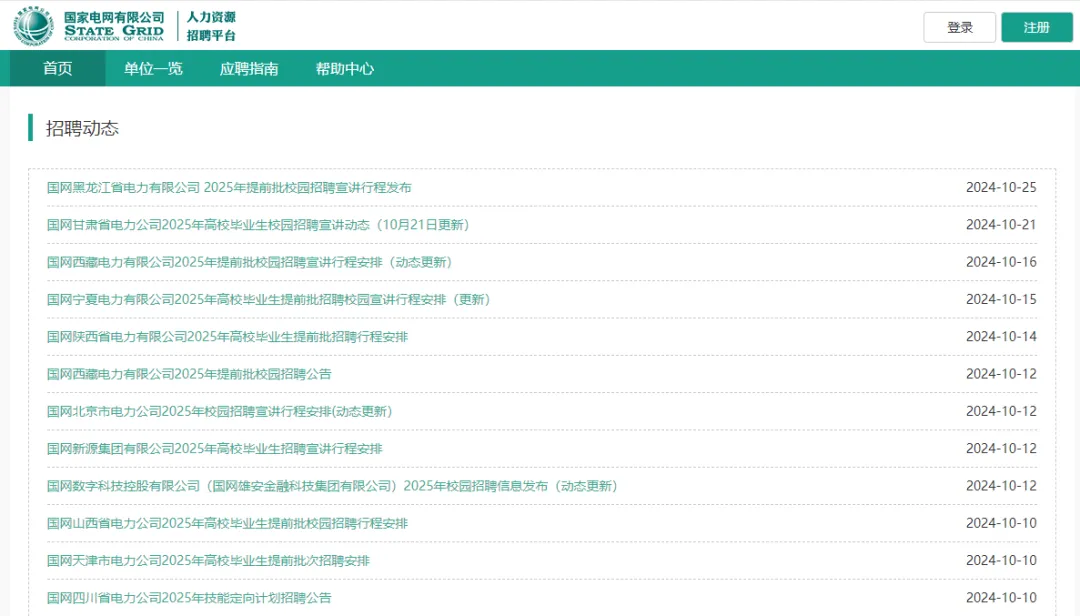This screenshot has width=1080, height=616.
Task: Click the State Grid globe logo
Action: click(33, 25)
